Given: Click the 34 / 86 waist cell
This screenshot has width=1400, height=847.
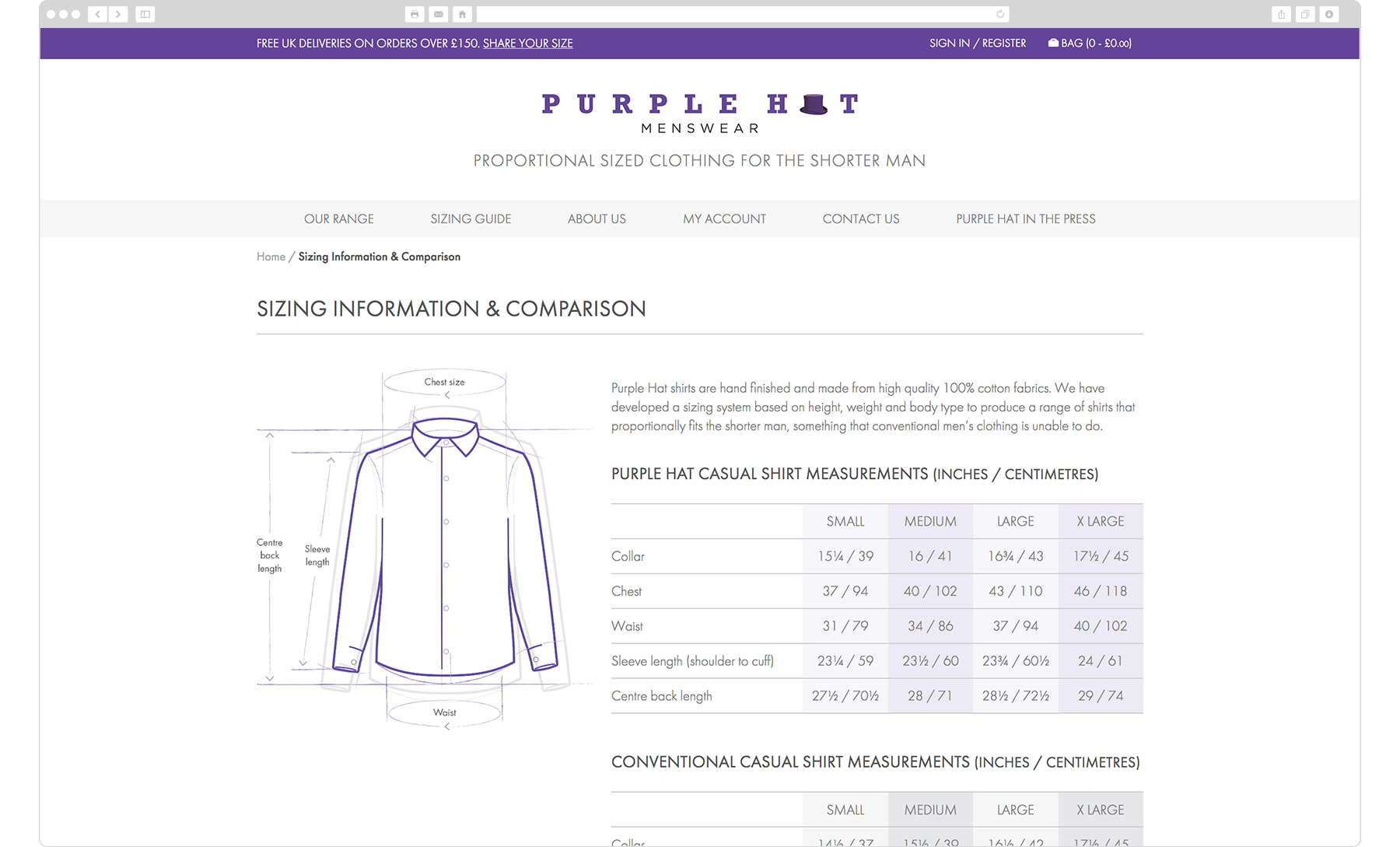Looking at the screenshot, I should (x=930, y=626).
